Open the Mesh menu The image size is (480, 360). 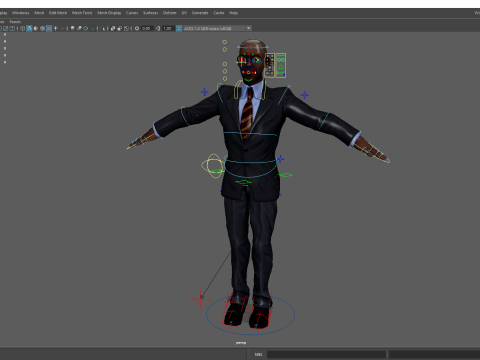tap(39, 13)
